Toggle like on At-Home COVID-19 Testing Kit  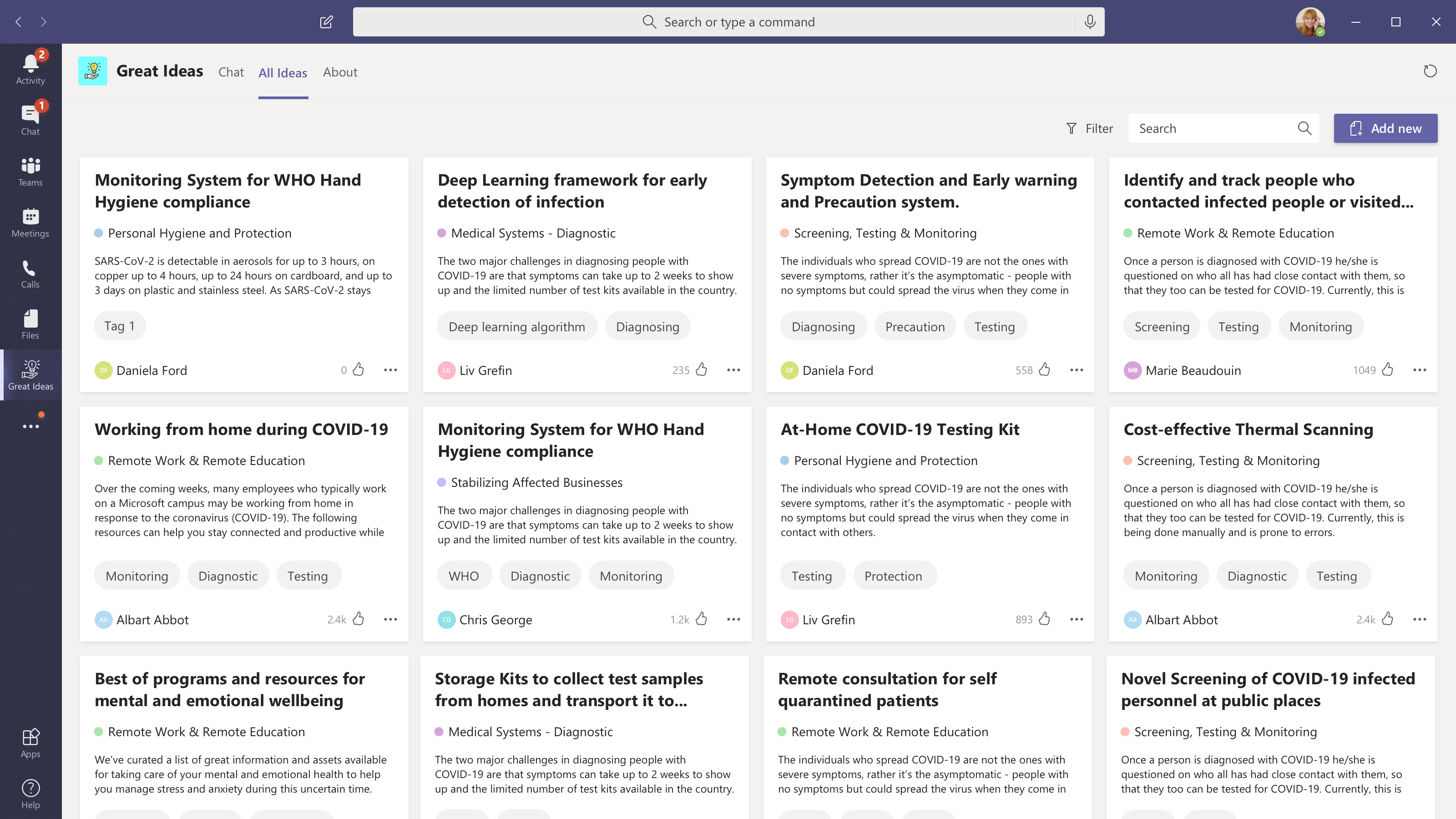(x=1045, y=619)
